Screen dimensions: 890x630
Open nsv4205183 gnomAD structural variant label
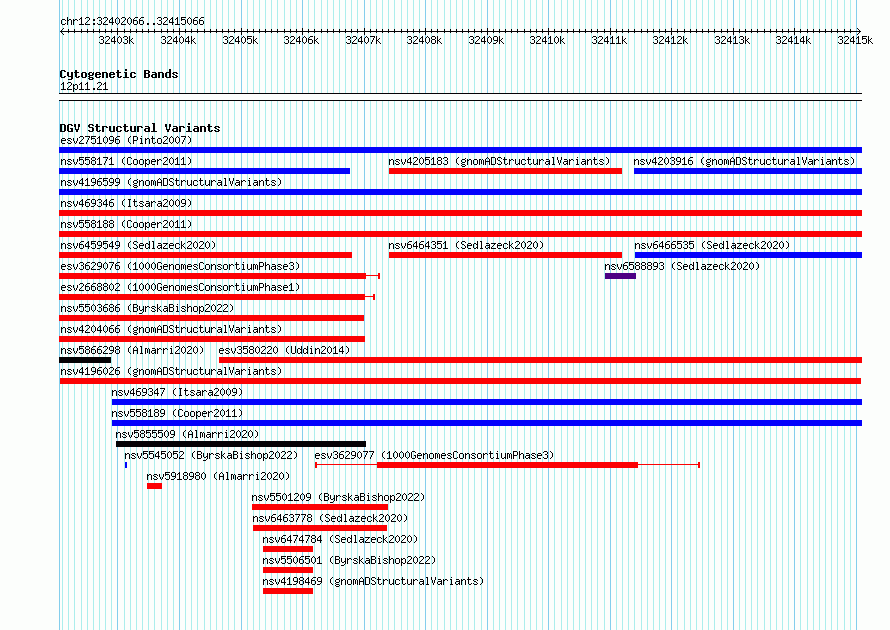click(499, 161)
